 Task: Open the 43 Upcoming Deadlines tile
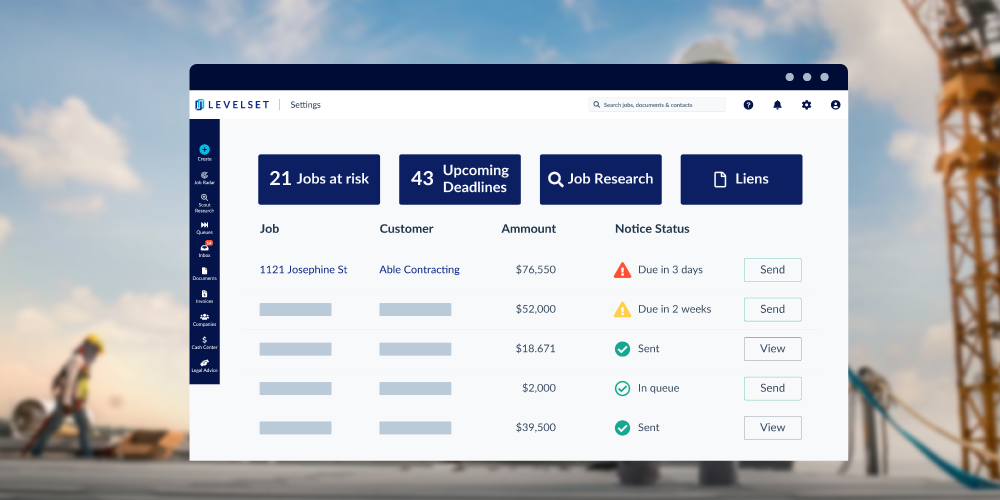(x=460, y=179)
